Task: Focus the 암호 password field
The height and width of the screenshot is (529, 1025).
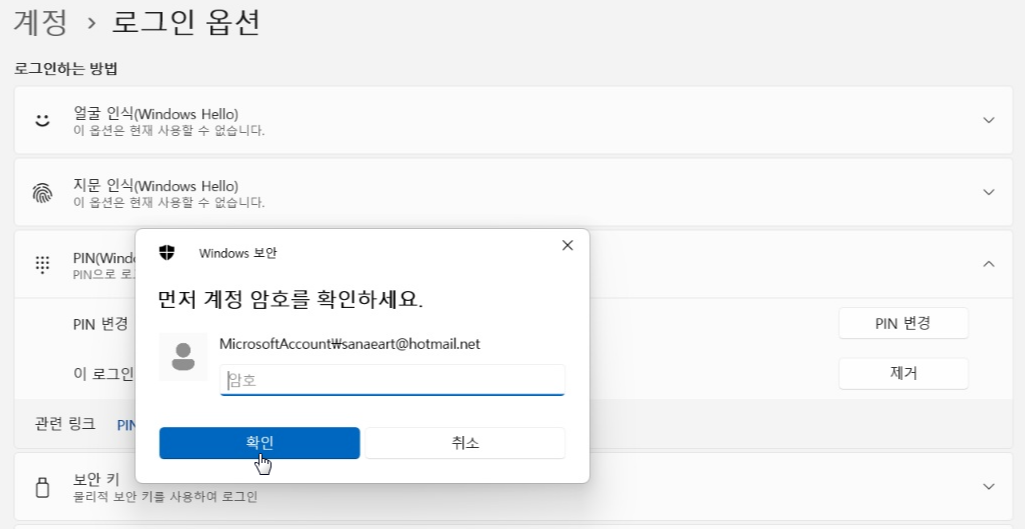Action: [x=392, y=380]
